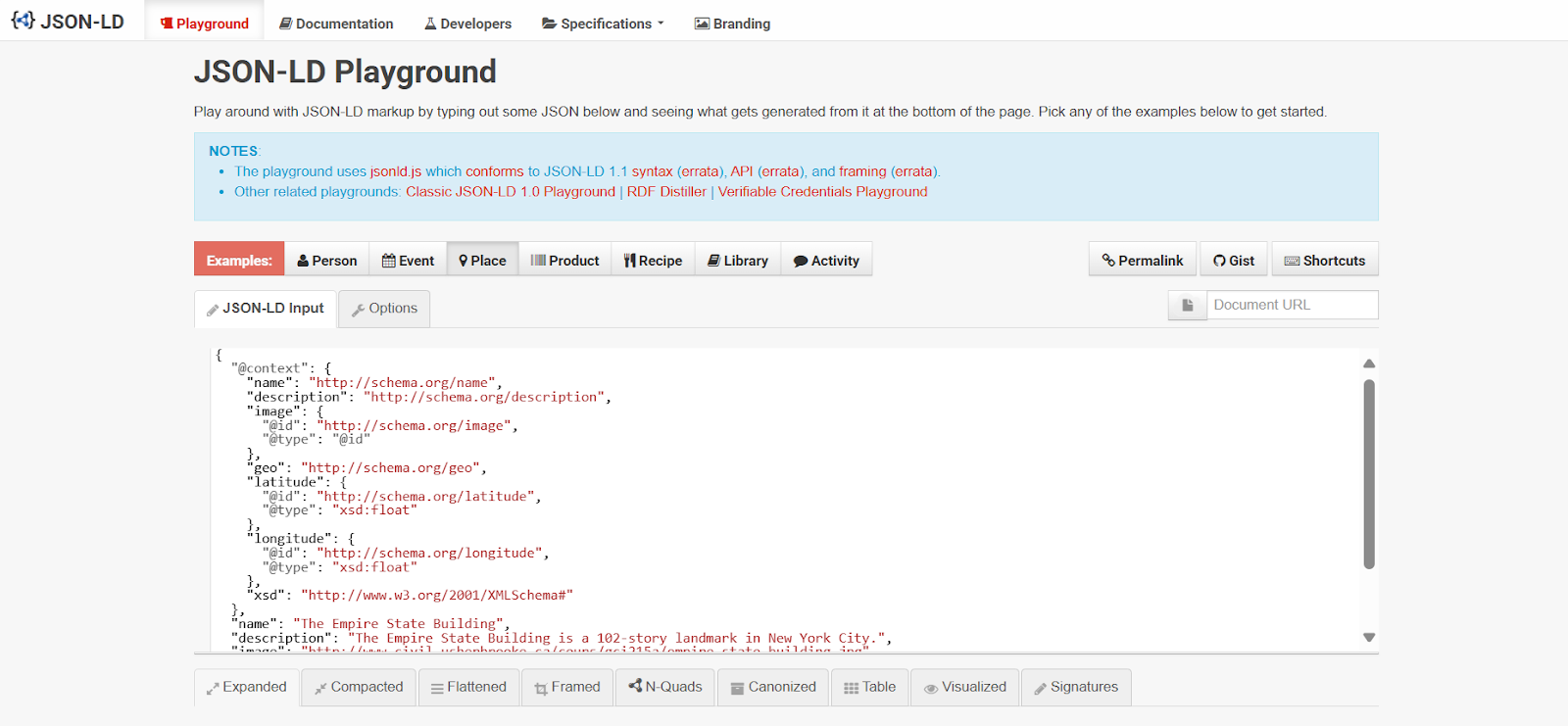Switch to the Expanded output tab
This screenshot has width=1568, height=726.
246,687
